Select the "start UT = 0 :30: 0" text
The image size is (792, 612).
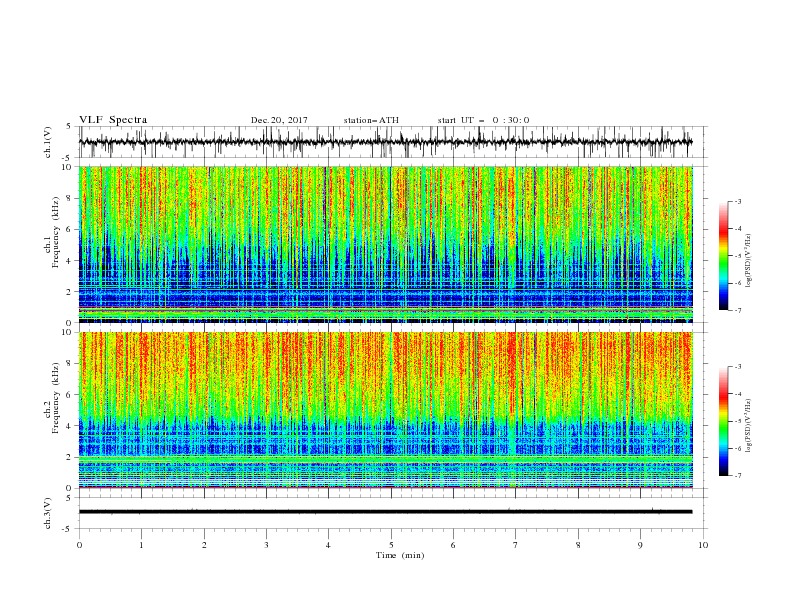tap(483, 120)
